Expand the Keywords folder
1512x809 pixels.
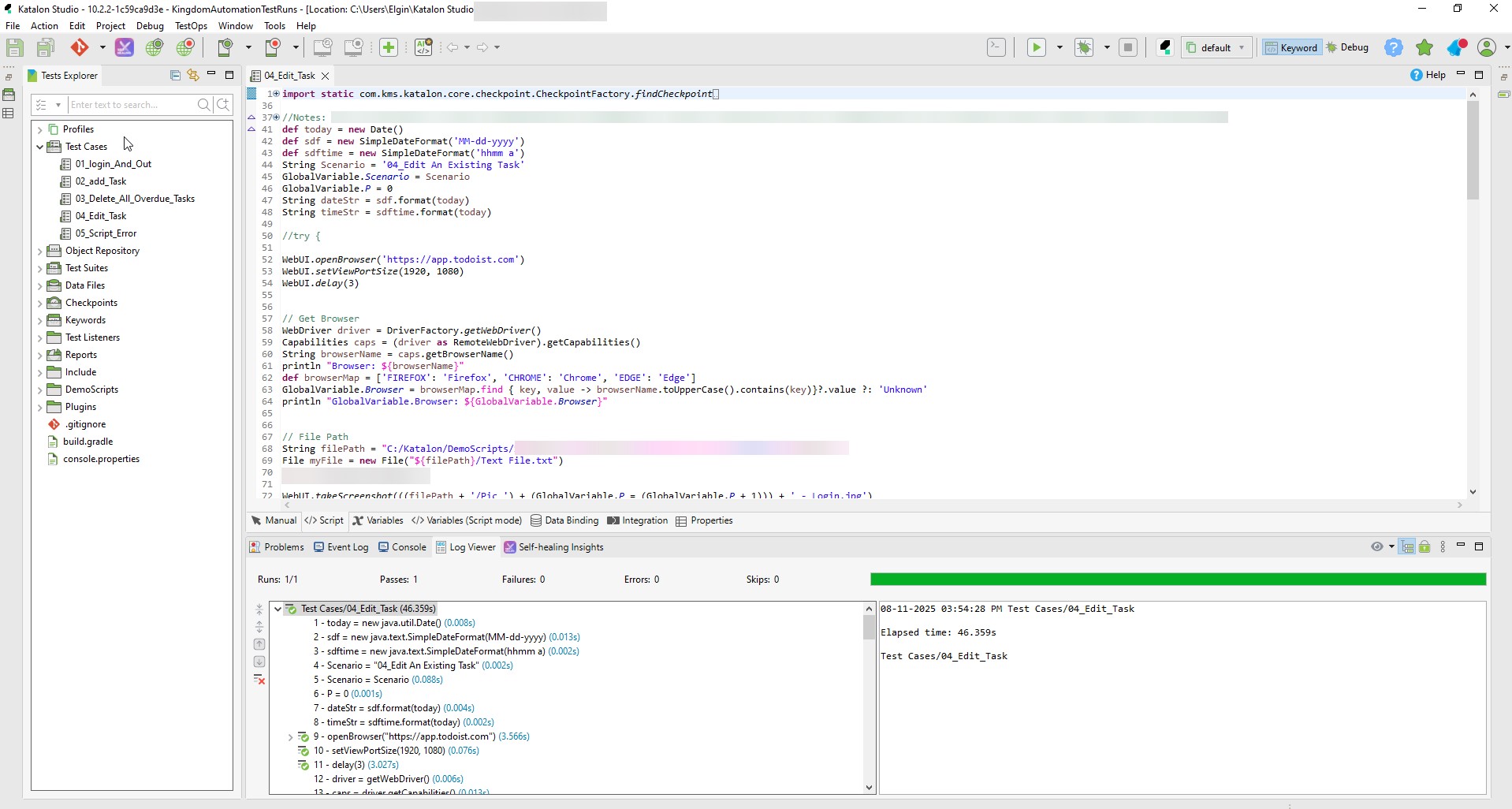tap(39, 320)
